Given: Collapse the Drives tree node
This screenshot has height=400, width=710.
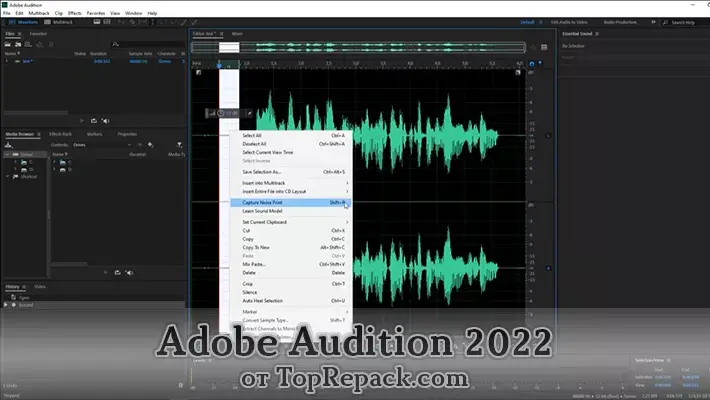Looking at the screenshot, I should pos(8,154).
